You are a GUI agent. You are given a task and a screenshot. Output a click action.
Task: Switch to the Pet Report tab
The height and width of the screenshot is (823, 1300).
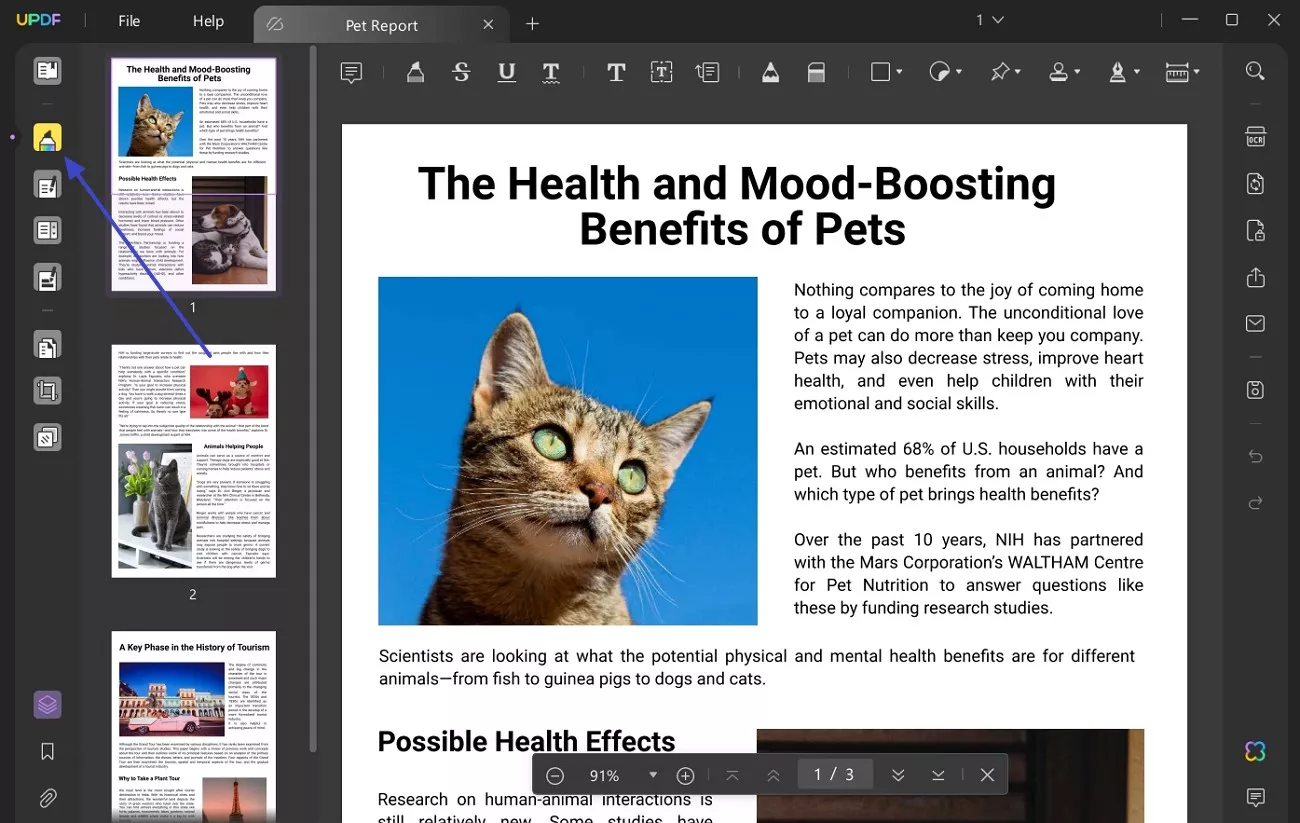pos(381,25)
